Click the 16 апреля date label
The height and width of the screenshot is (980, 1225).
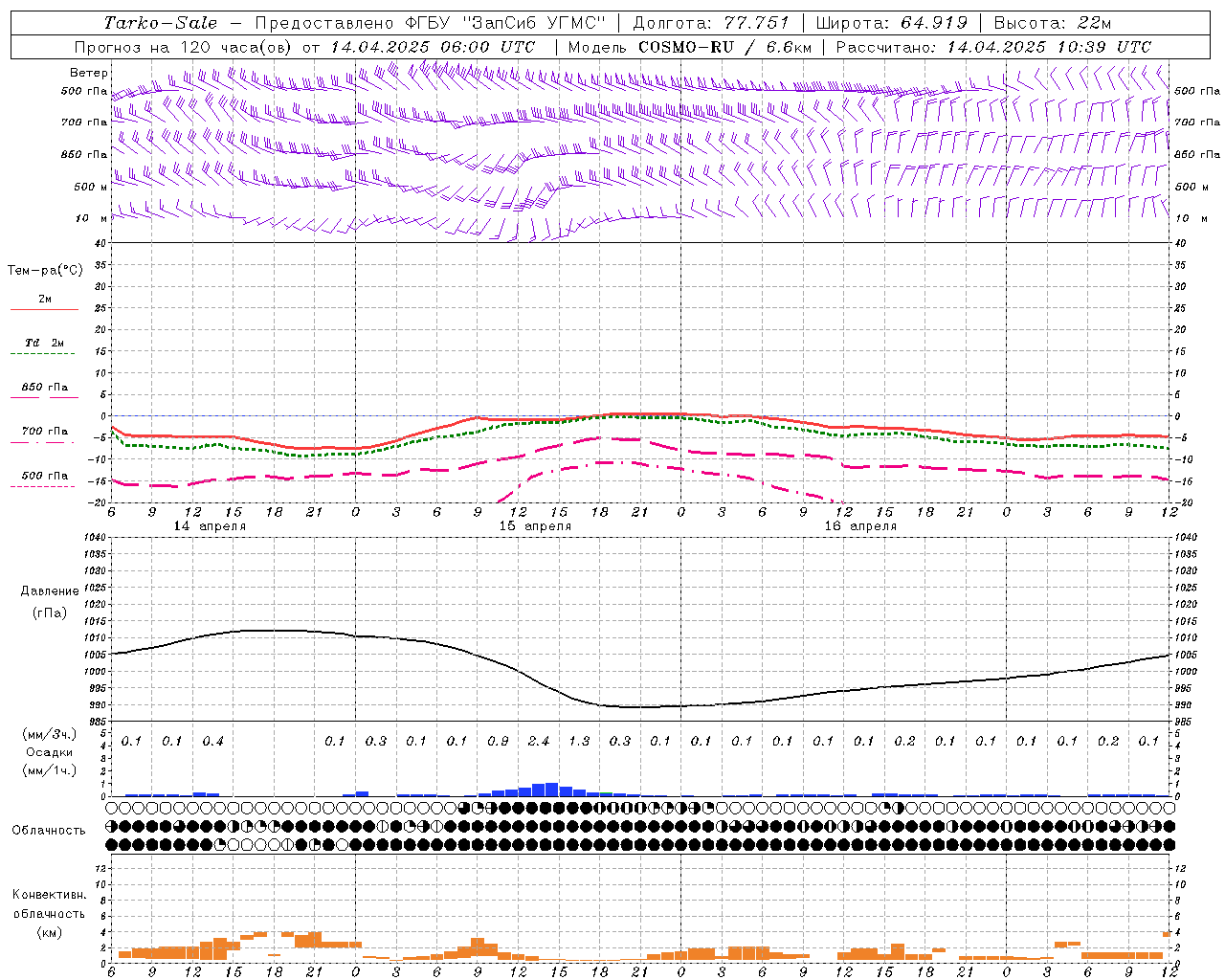pos(860,526)
